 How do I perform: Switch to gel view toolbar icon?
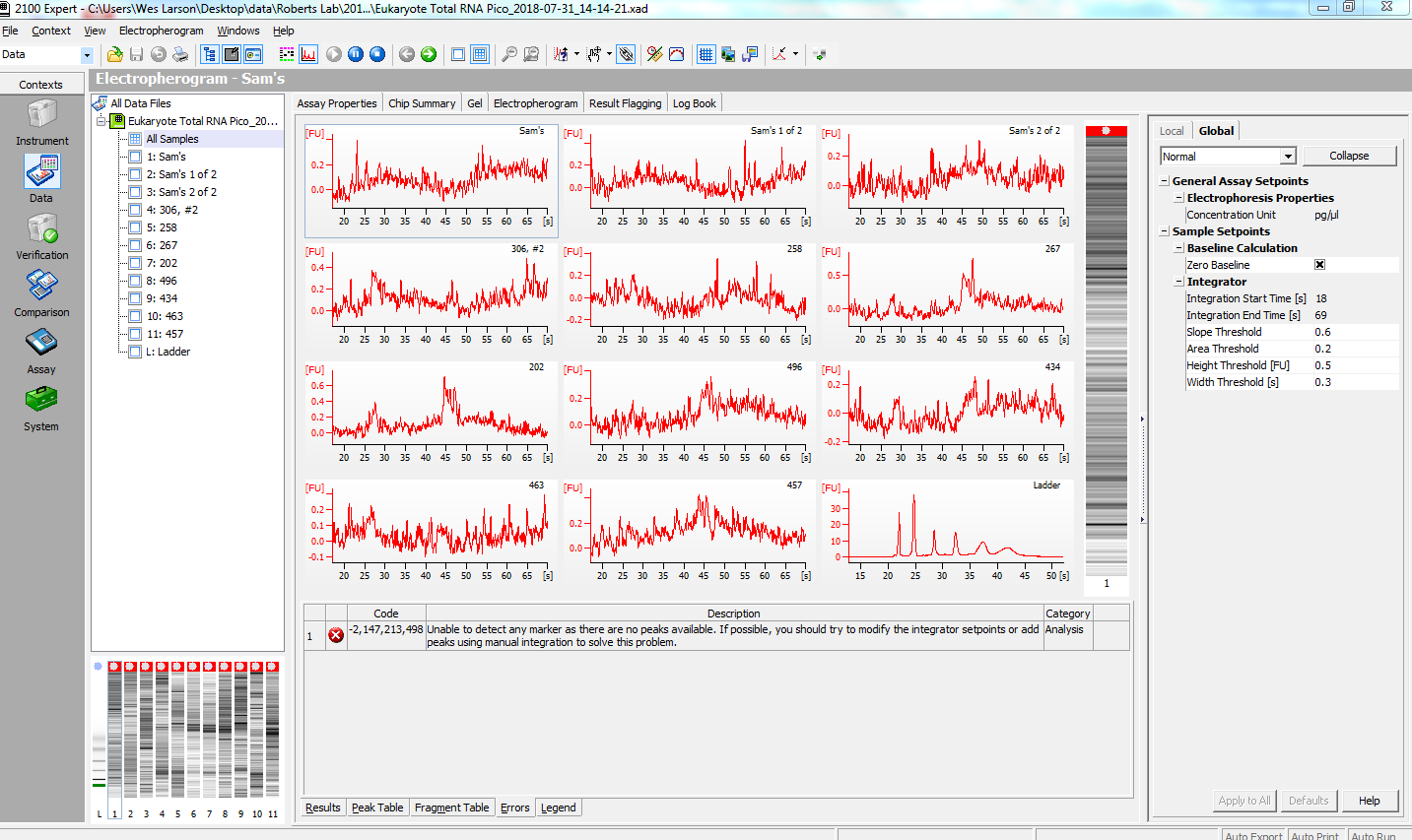287,54
